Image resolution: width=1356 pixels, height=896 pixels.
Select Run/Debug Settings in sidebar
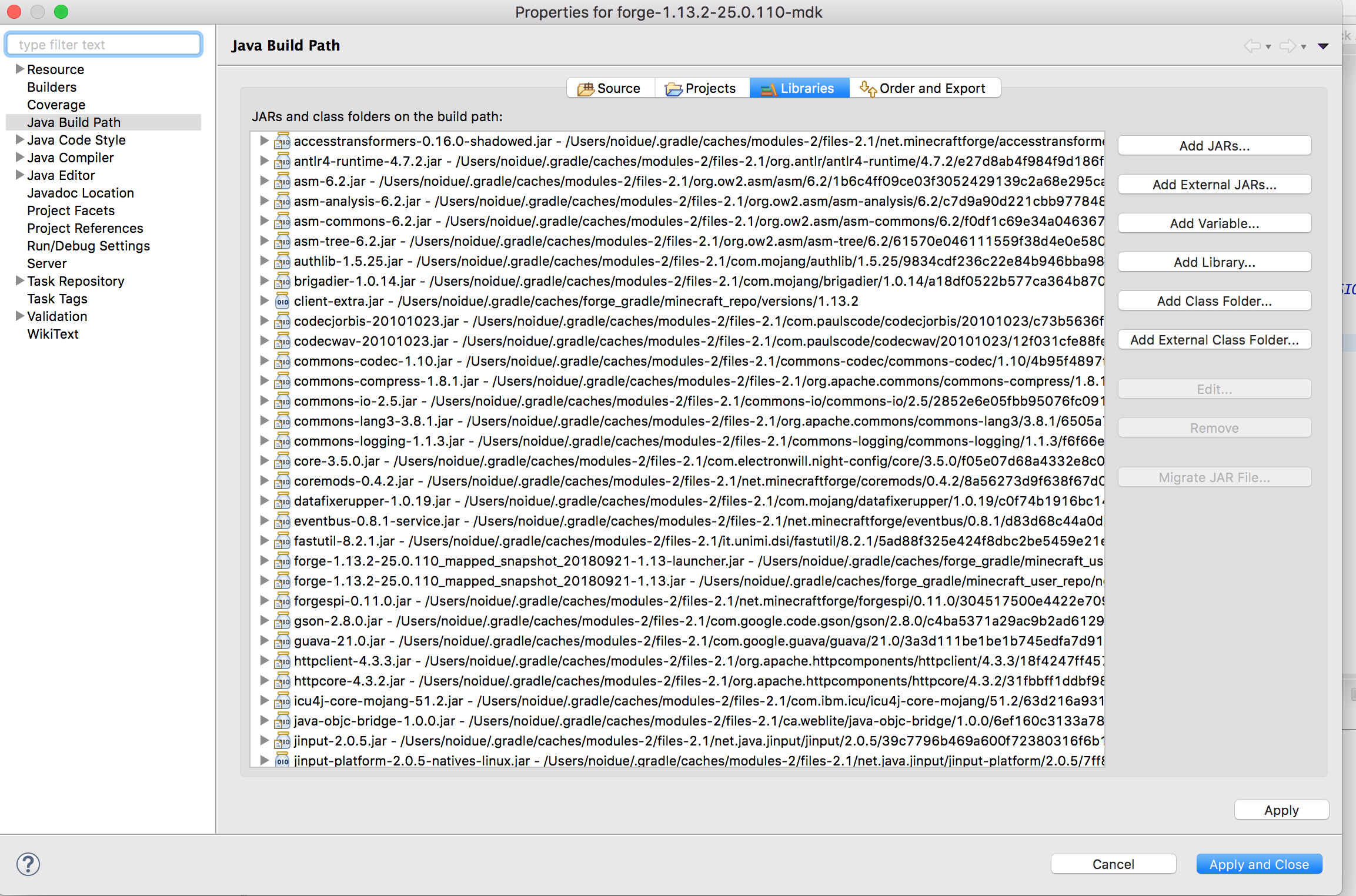tap(88, 246)
